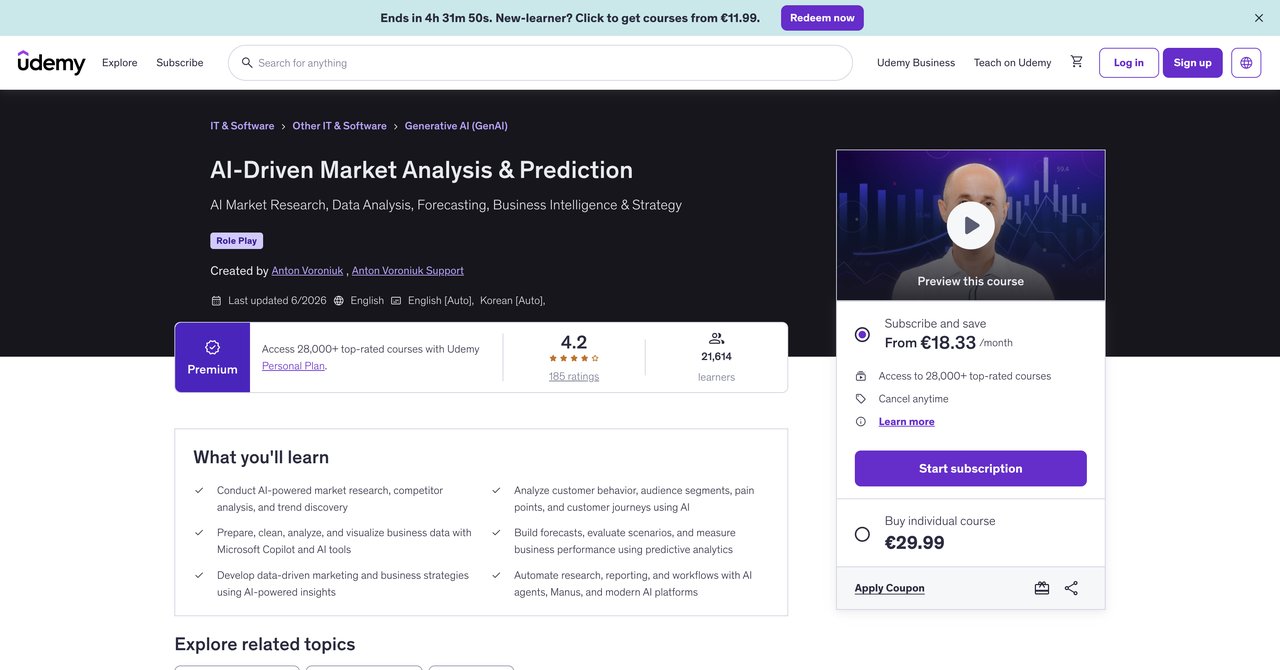Screen dimensions: 1280x670
Task: Click the Premium badge checkmark icon
Action: 212,347
